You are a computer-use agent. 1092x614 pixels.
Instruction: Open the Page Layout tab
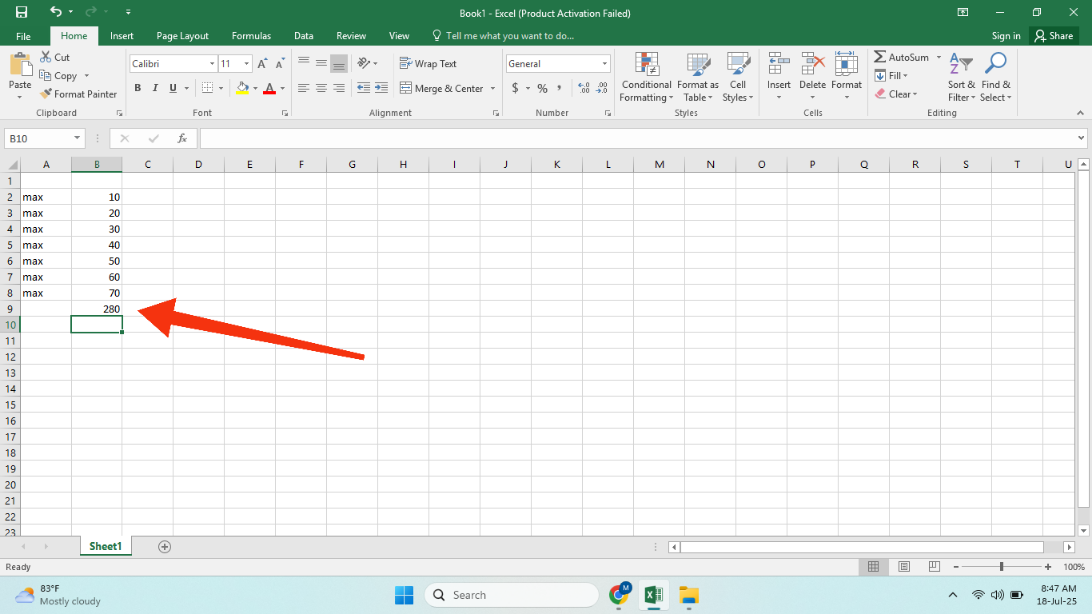[x=182, y=36]
